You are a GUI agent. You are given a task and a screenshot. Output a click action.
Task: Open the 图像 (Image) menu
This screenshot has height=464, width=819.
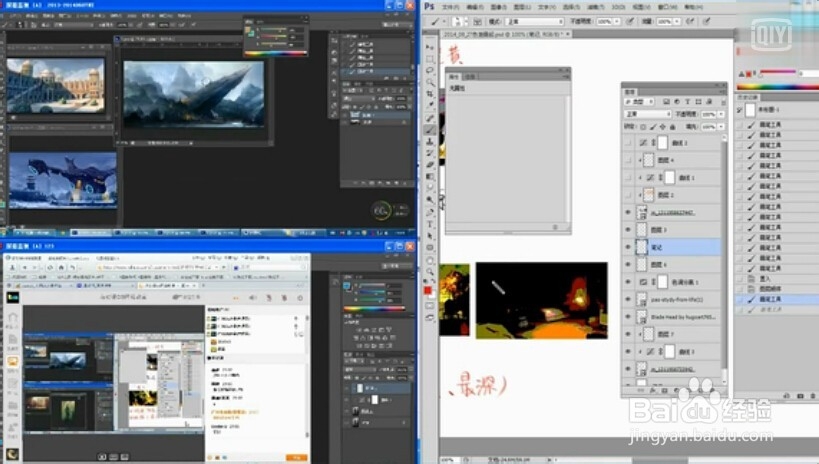(x=498, y=7)
